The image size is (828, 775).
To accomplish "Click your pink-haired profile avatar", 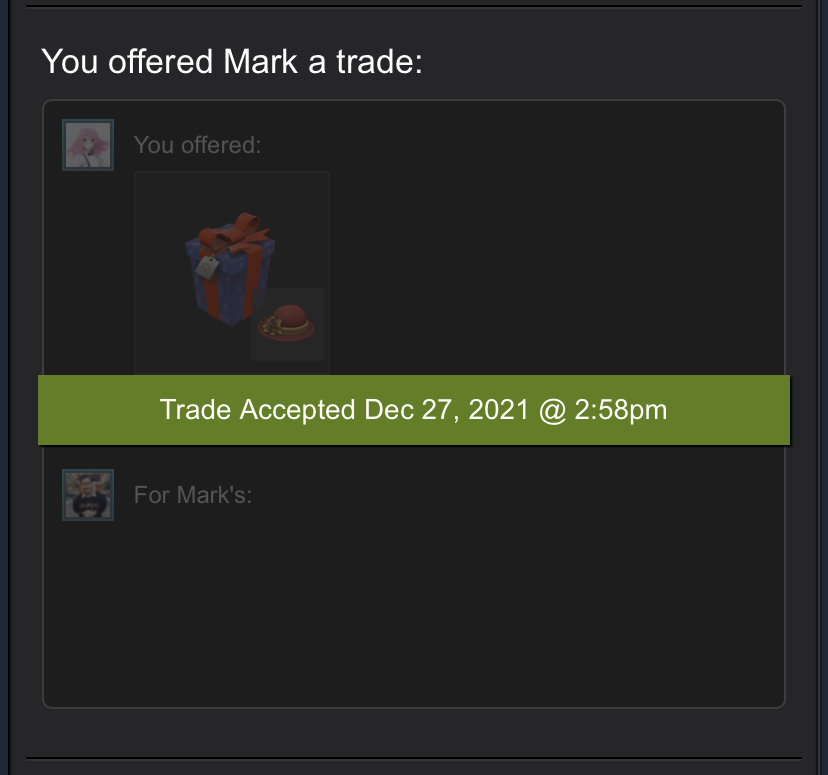I will (x=88, y=145).
